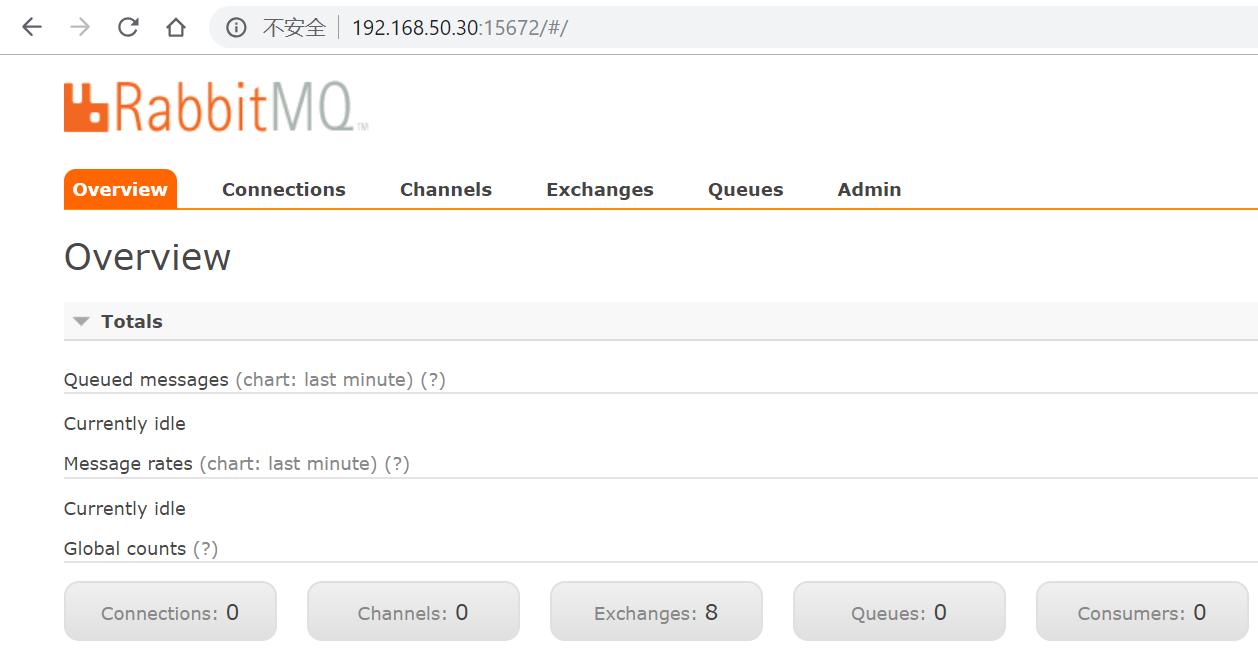Open the Admin tab
Image resolution: width=1258 pixels, height=659 pixels.
click(870, 189)
